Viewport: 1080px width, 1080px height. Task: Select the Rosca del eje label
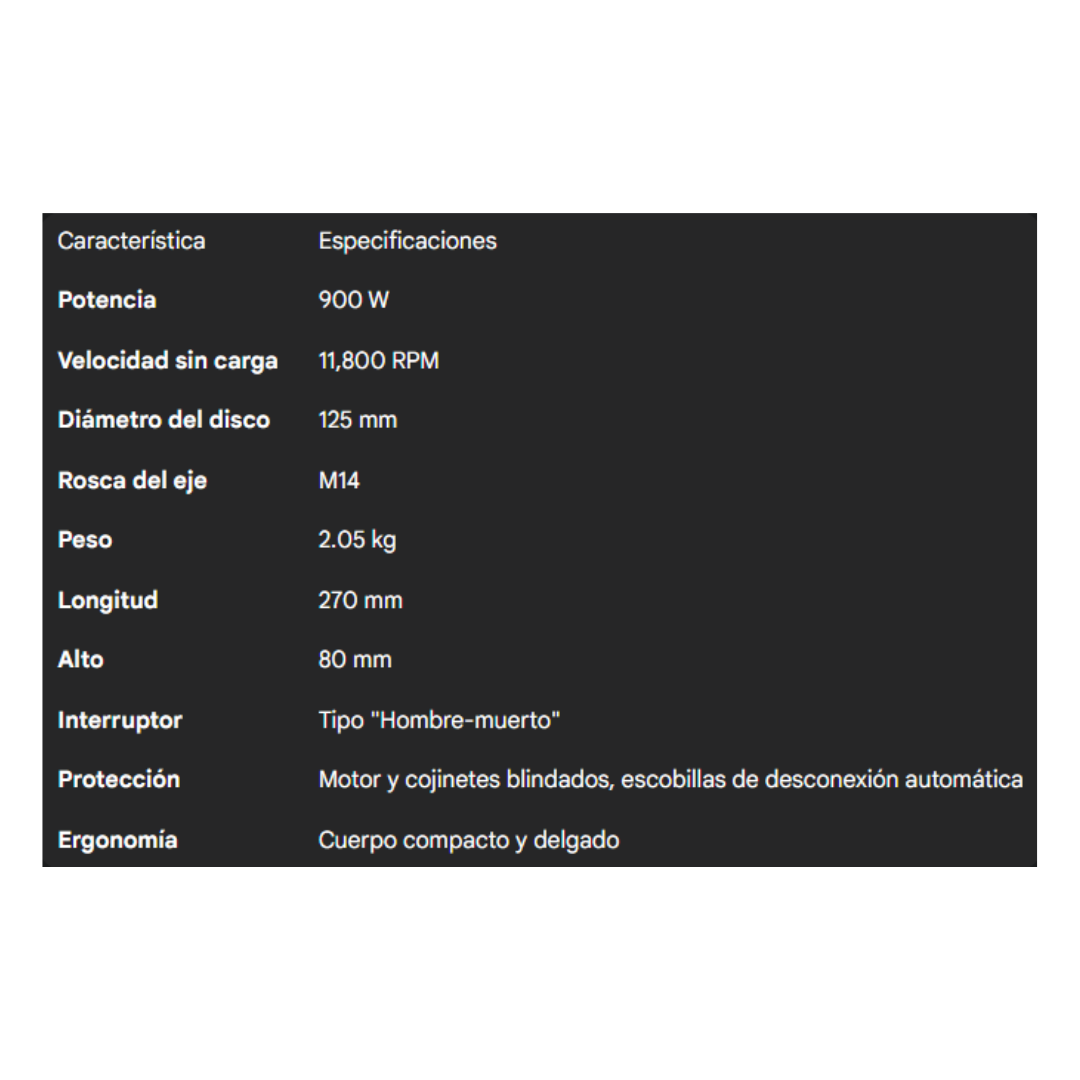[132, 480]
